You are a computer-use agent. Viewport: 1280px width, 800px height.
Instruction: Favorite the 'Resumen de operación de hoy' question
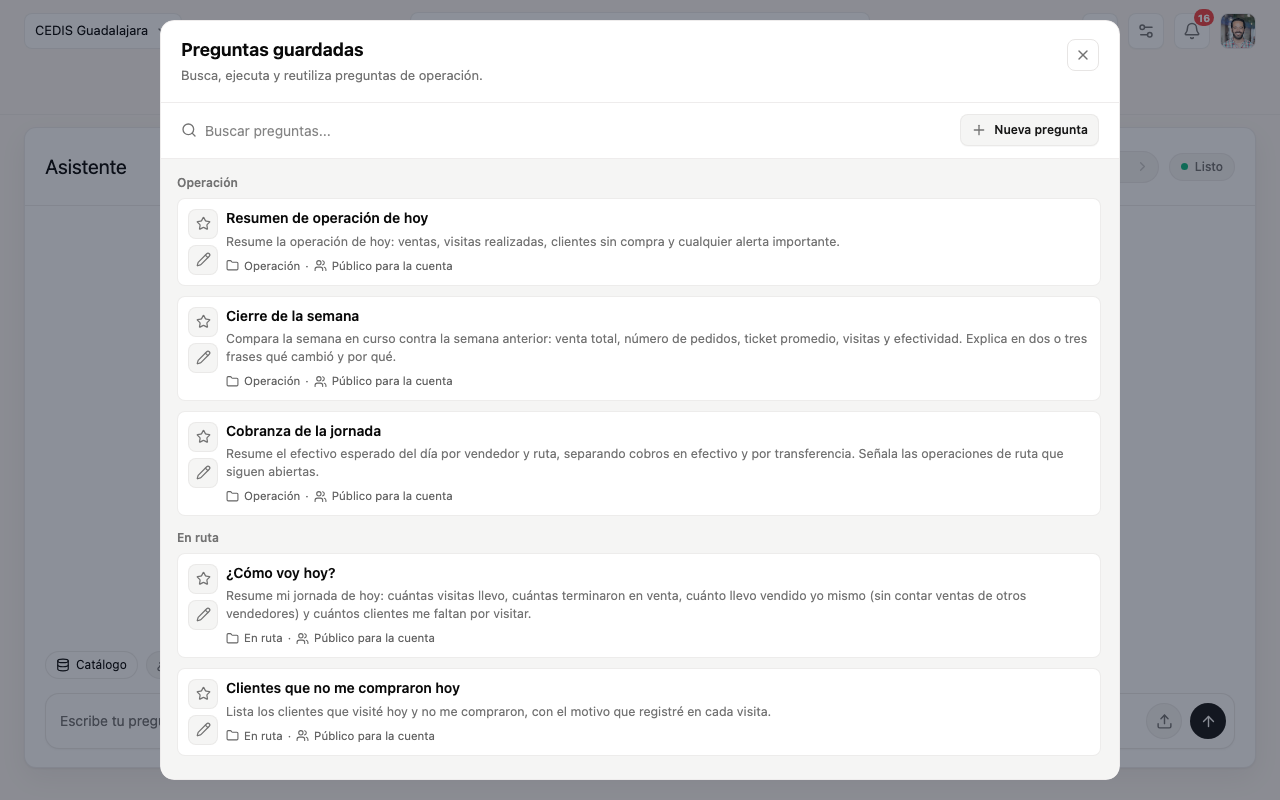coord(203,224)
